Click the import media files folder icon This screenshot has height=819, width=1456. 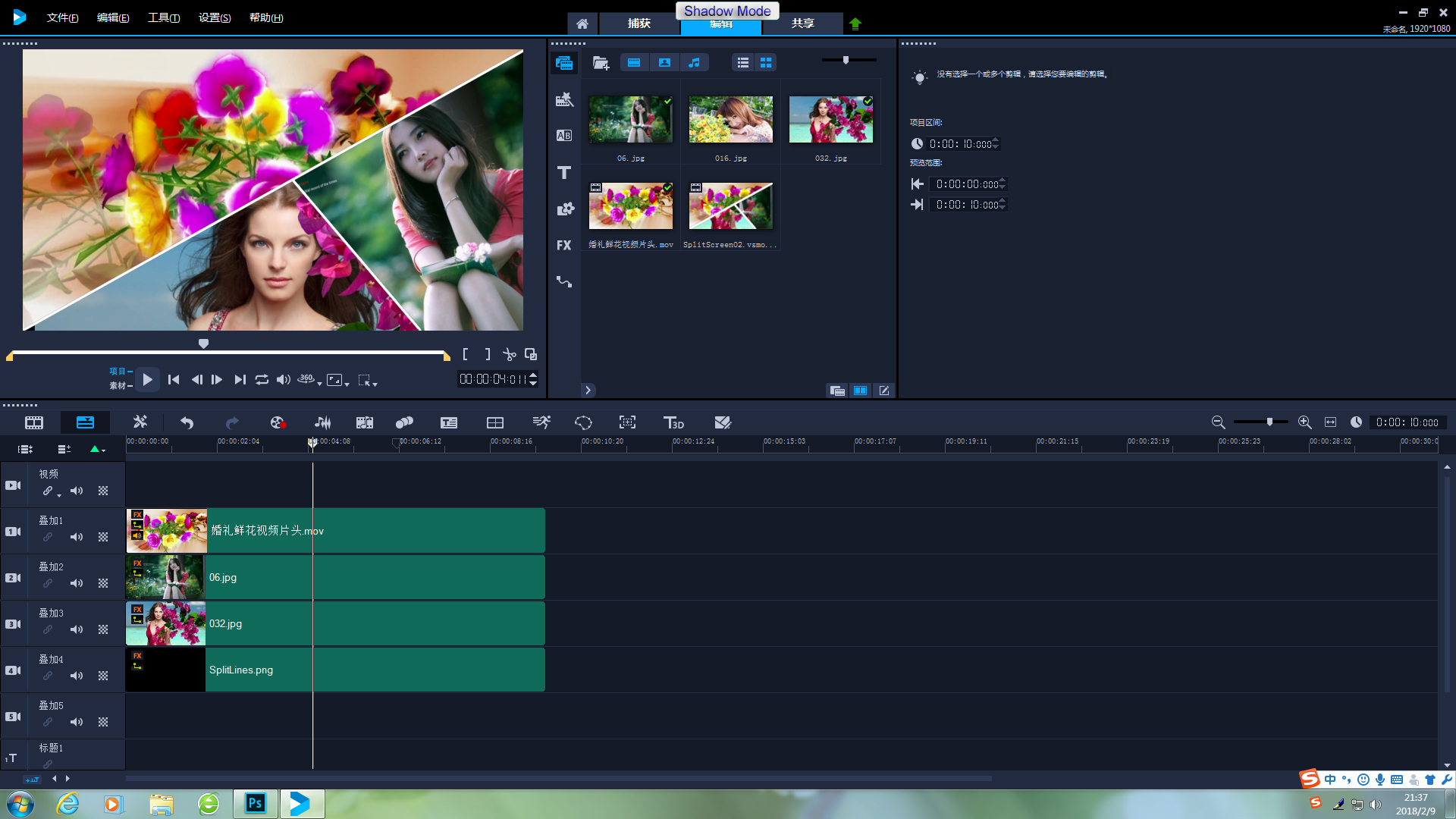(601, 63)
